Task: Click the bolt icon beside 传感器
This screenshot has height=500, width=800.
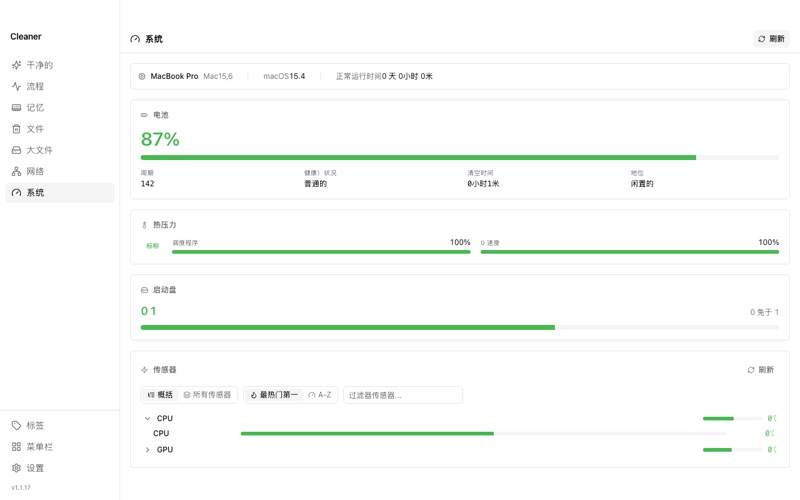Action: tap(144, 369)
